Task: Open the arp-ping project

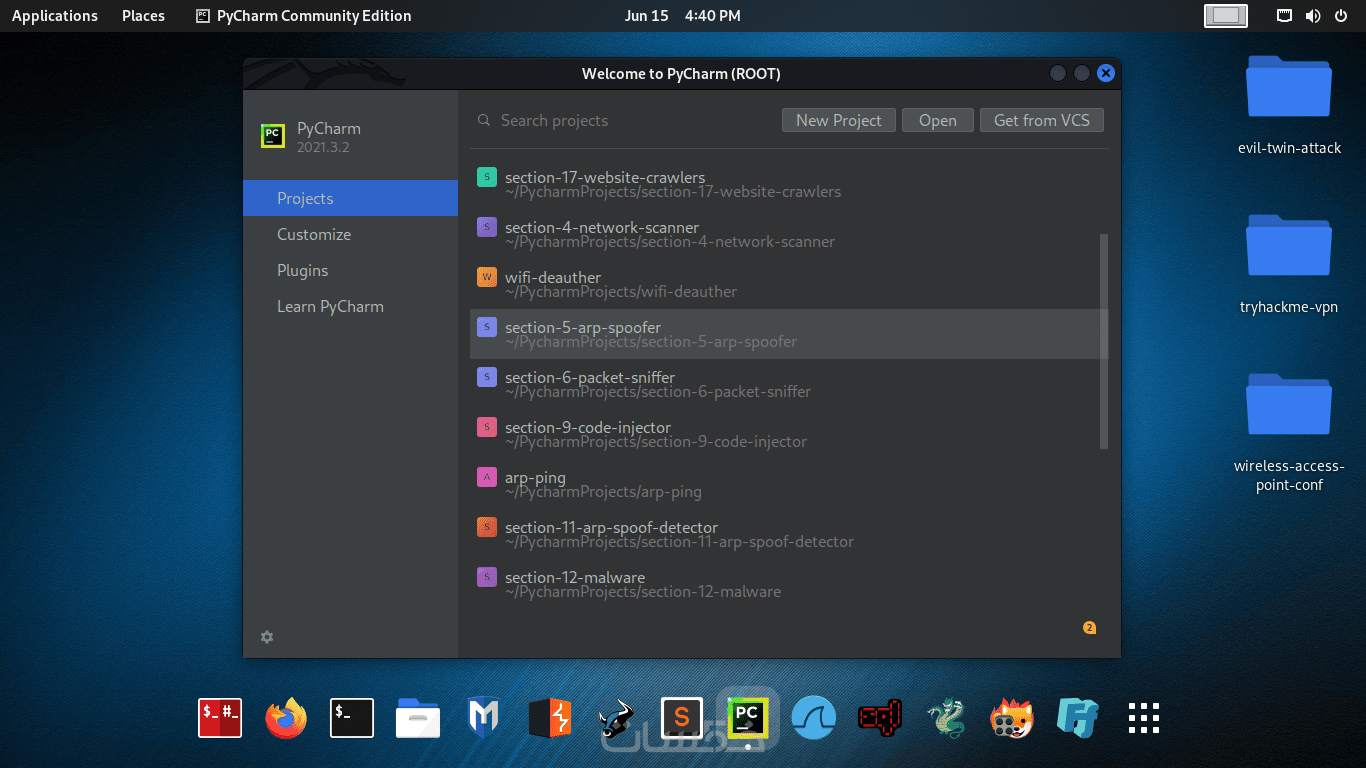Action: [788, 484]
